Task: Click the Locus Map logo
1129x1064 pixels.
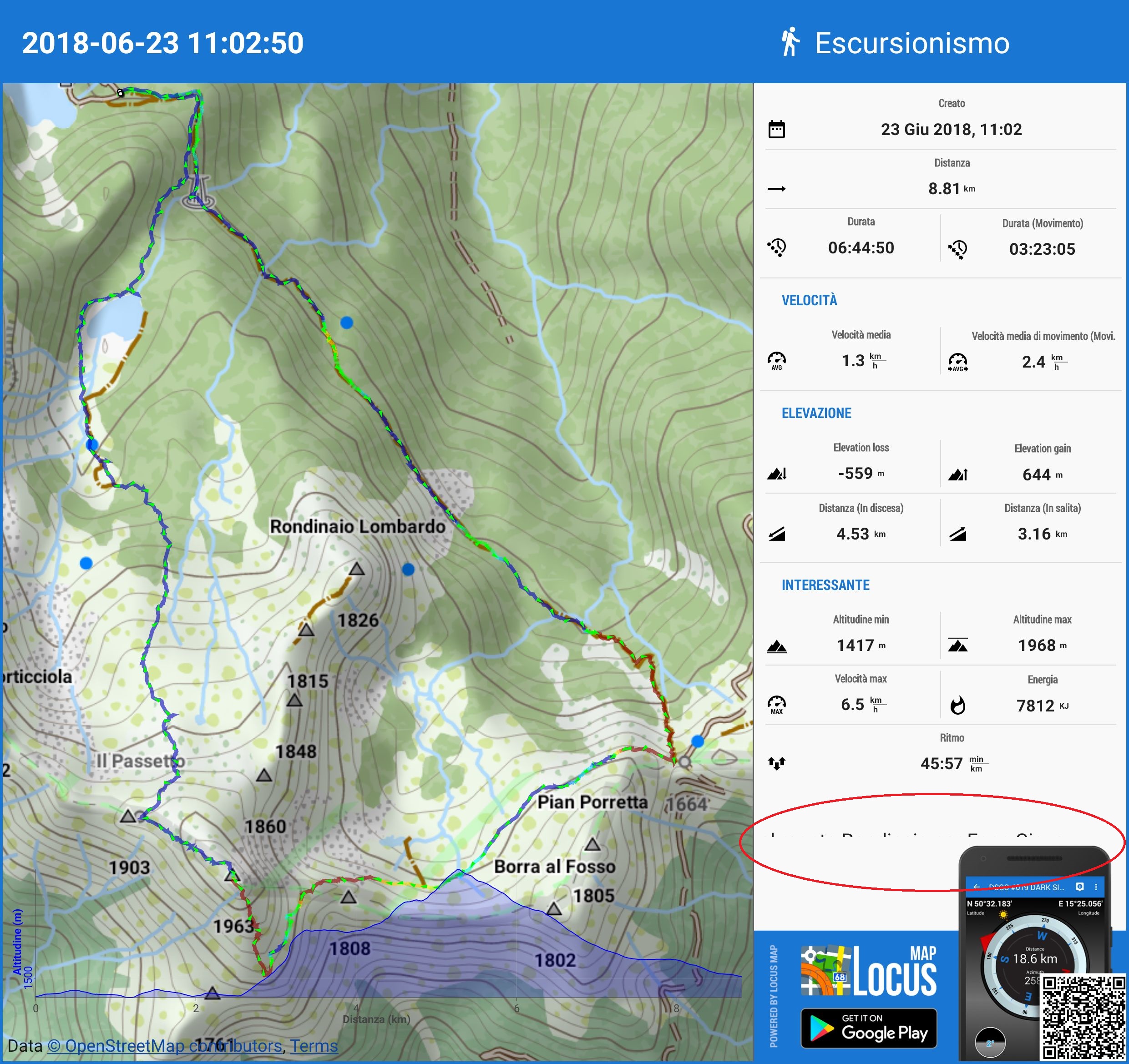Action: click(868, 972)
